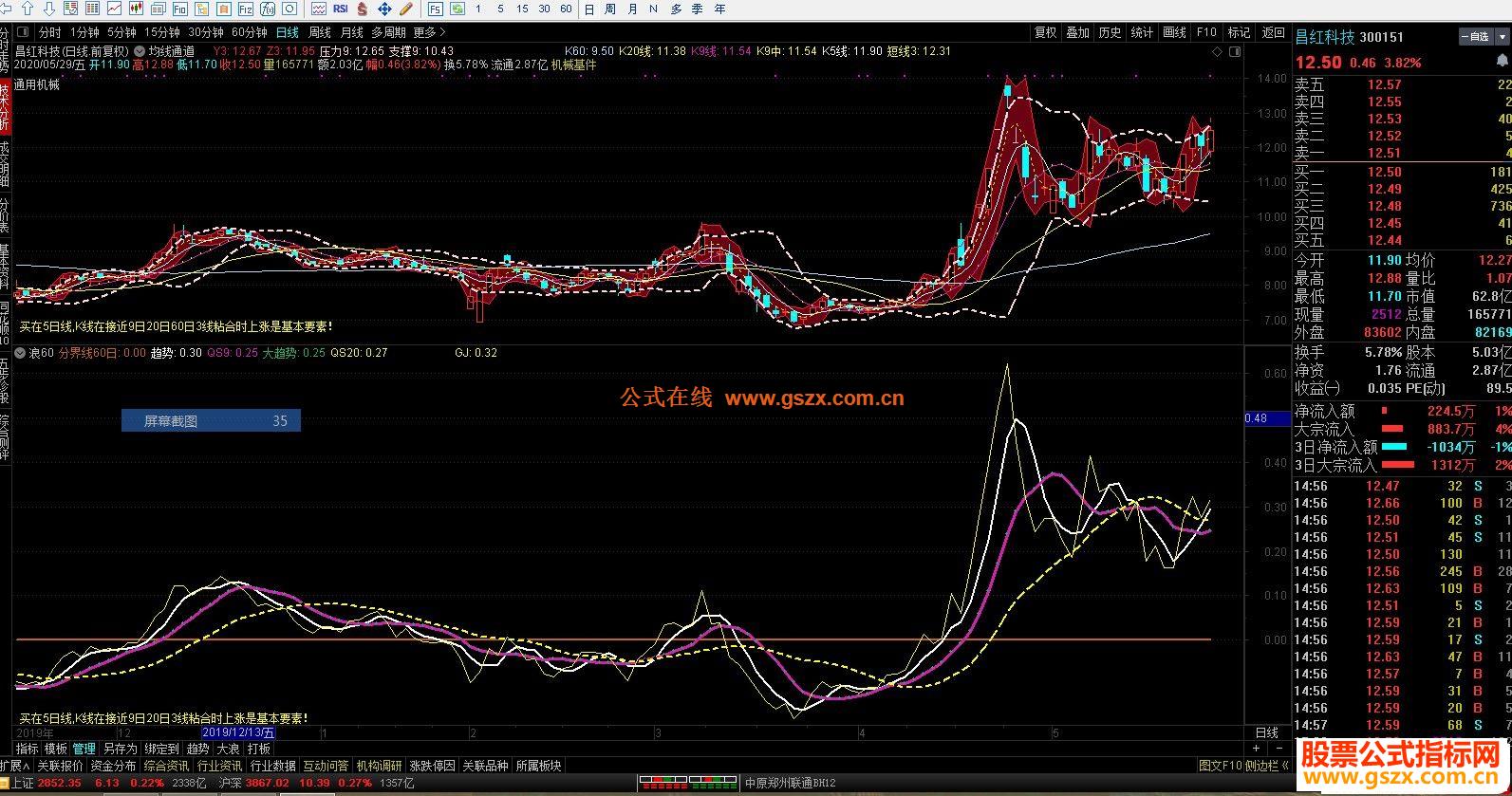
Task: Click the indicator wave chart icon
Action: pyautogui.click(x=318, y=9)
